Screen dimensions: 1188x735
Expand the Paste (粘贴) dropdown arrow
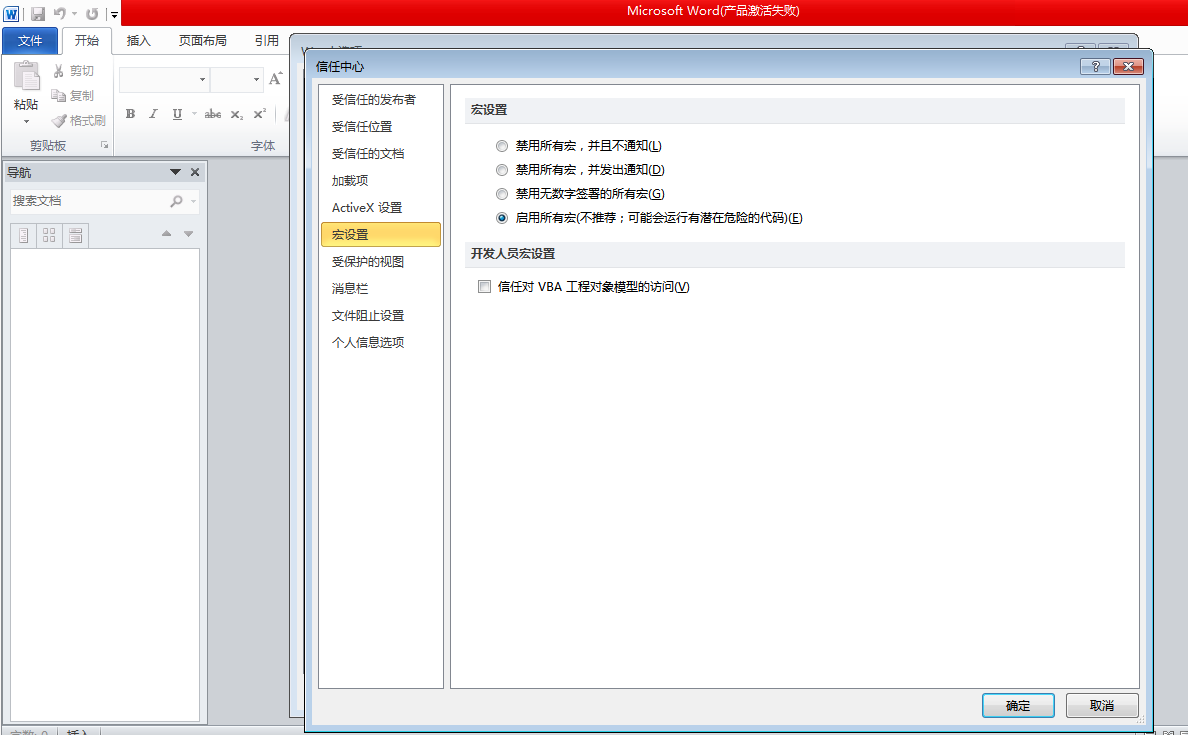(26, 121)
